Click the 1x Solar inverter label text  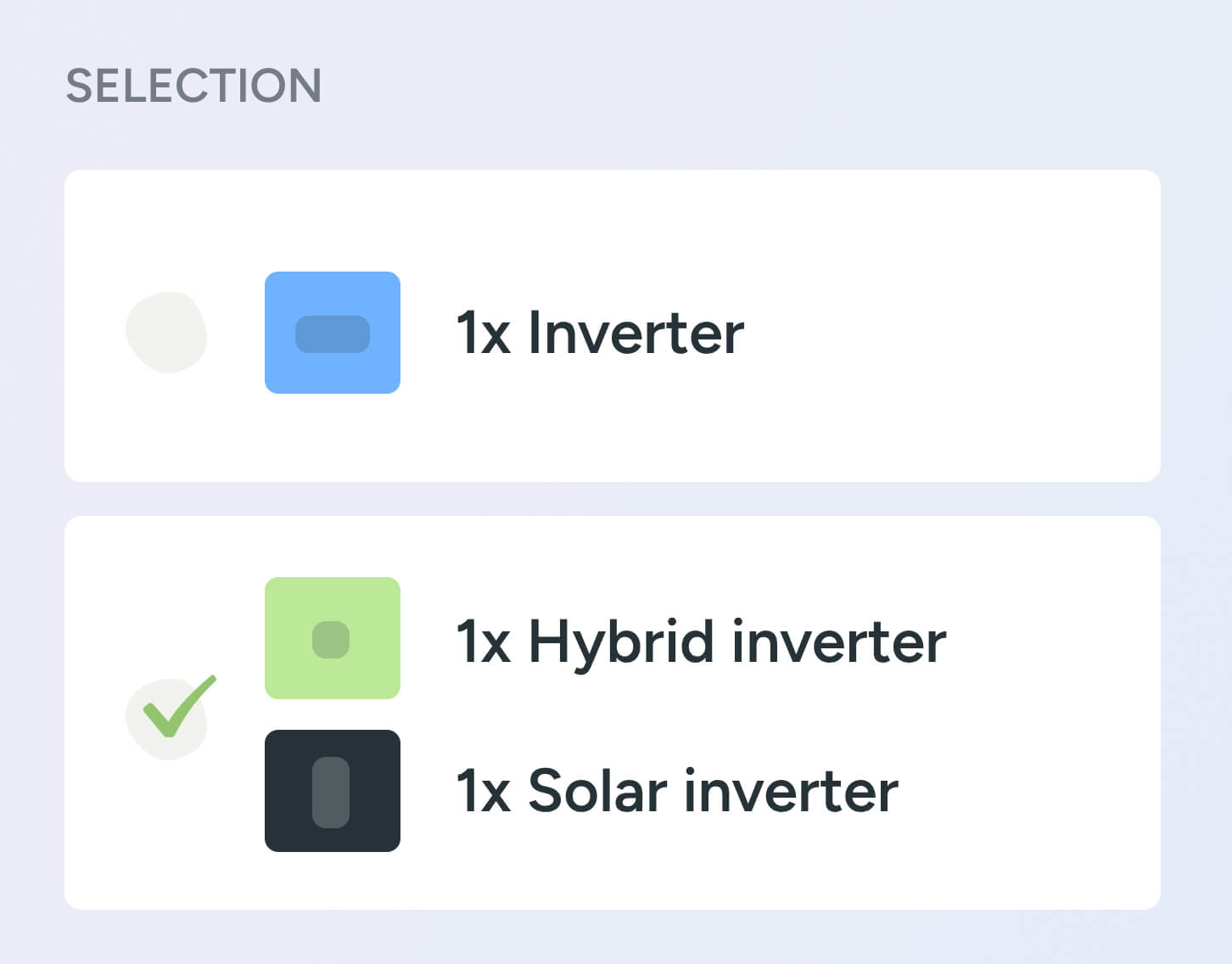[676, 790]
